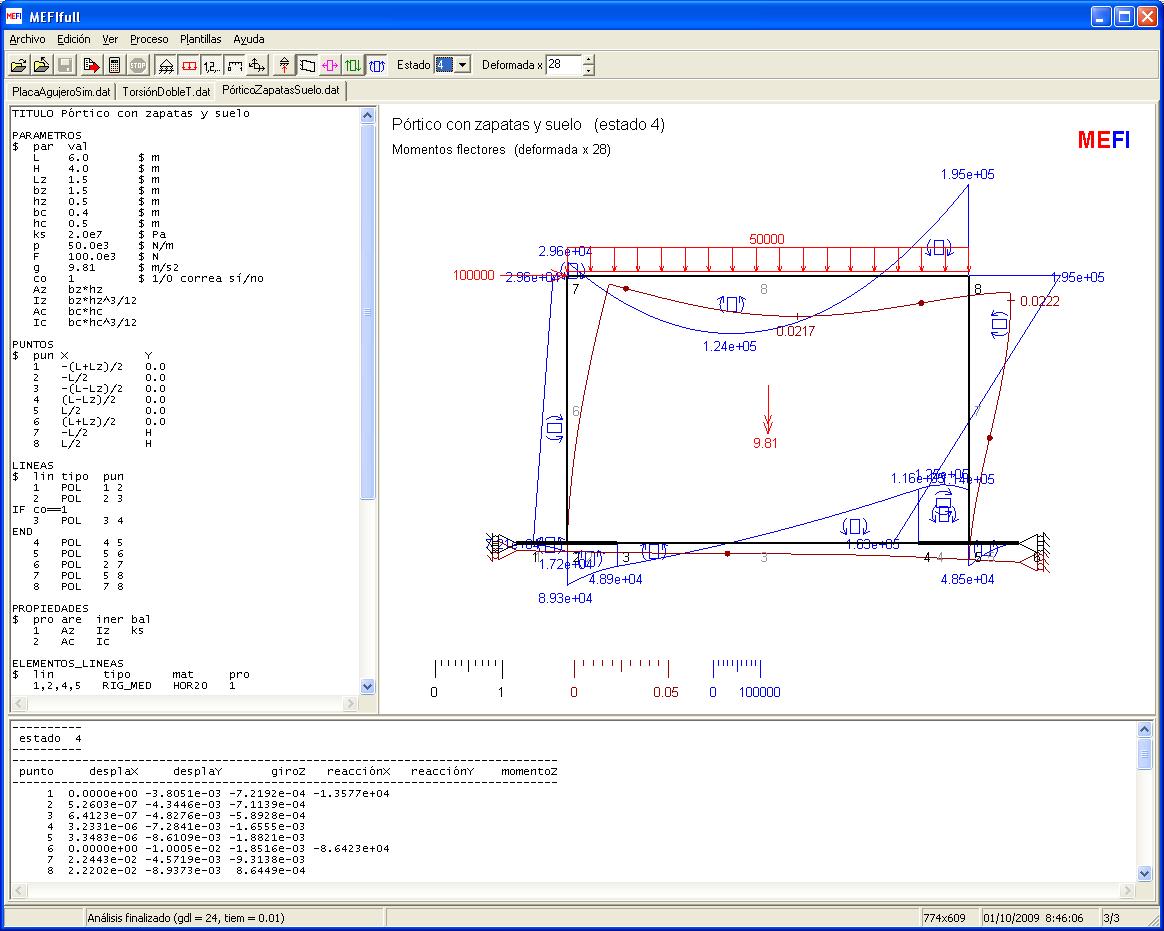
Task: Save the file with the floppy disk icon
Action: (65, 65)
